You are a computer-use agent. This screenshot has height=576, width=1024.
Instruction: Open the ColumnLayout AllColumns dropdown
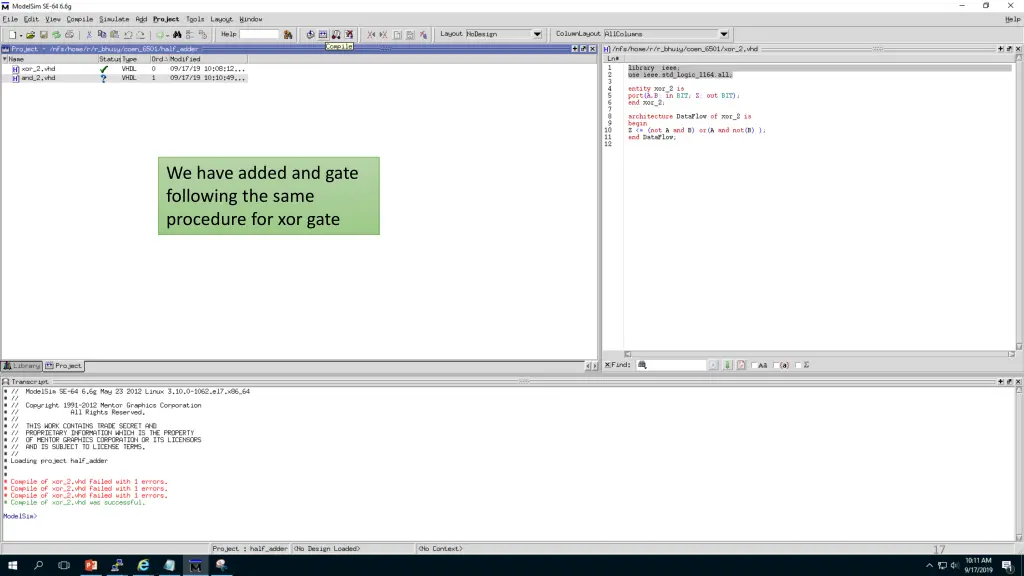click(724, 34)
